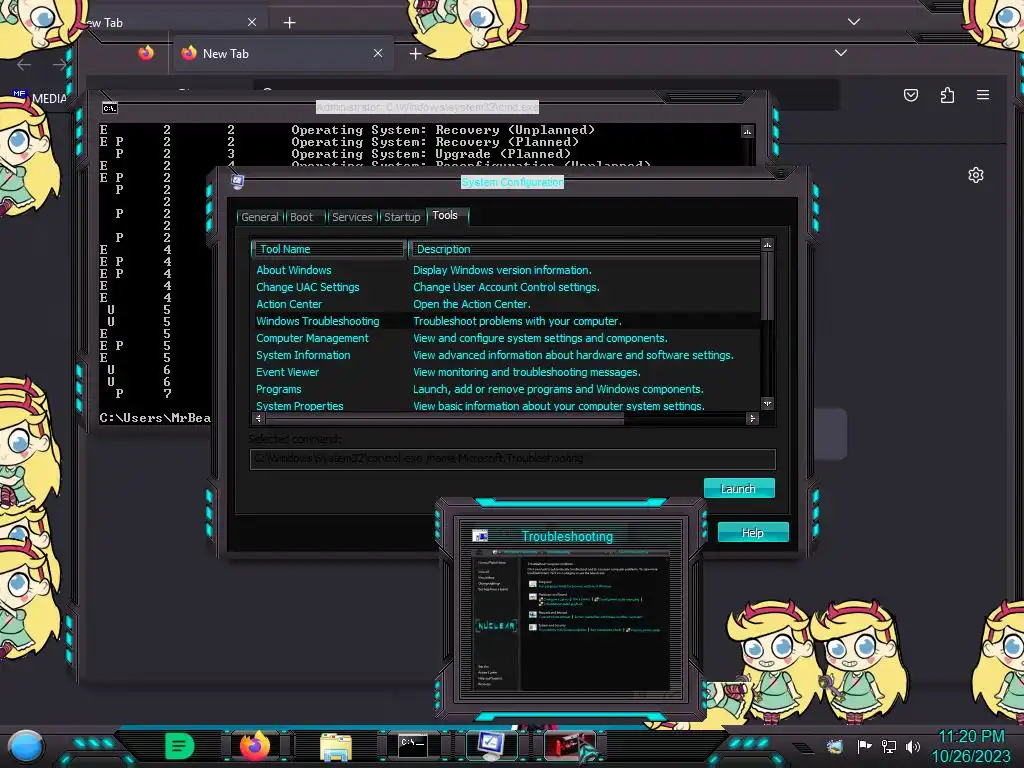
Task: Click tools list scroll up arrow
Action: coord(768,245)
